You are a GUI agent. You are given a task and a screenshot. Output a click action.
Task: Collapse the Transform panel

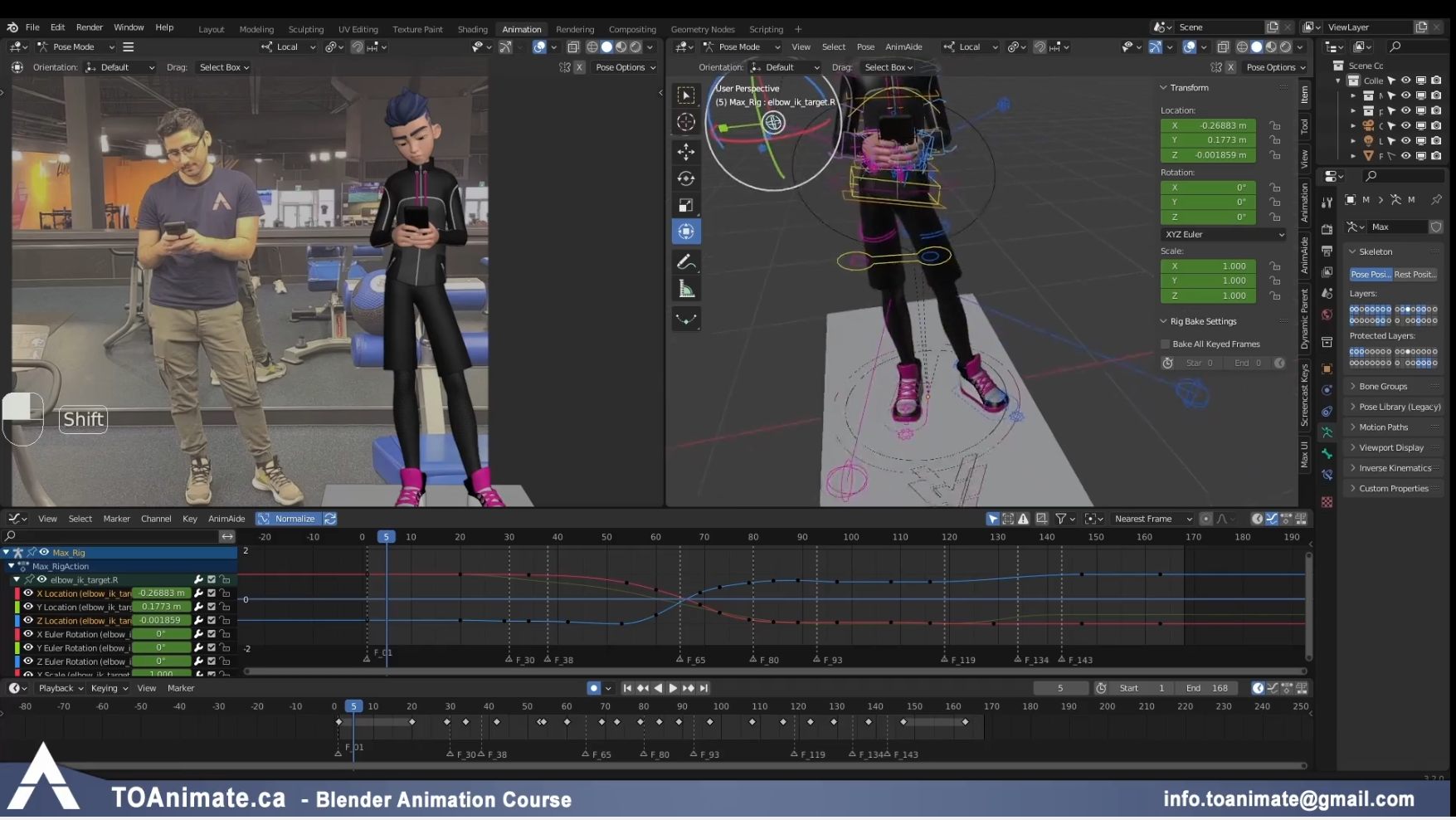point(1164,88)
